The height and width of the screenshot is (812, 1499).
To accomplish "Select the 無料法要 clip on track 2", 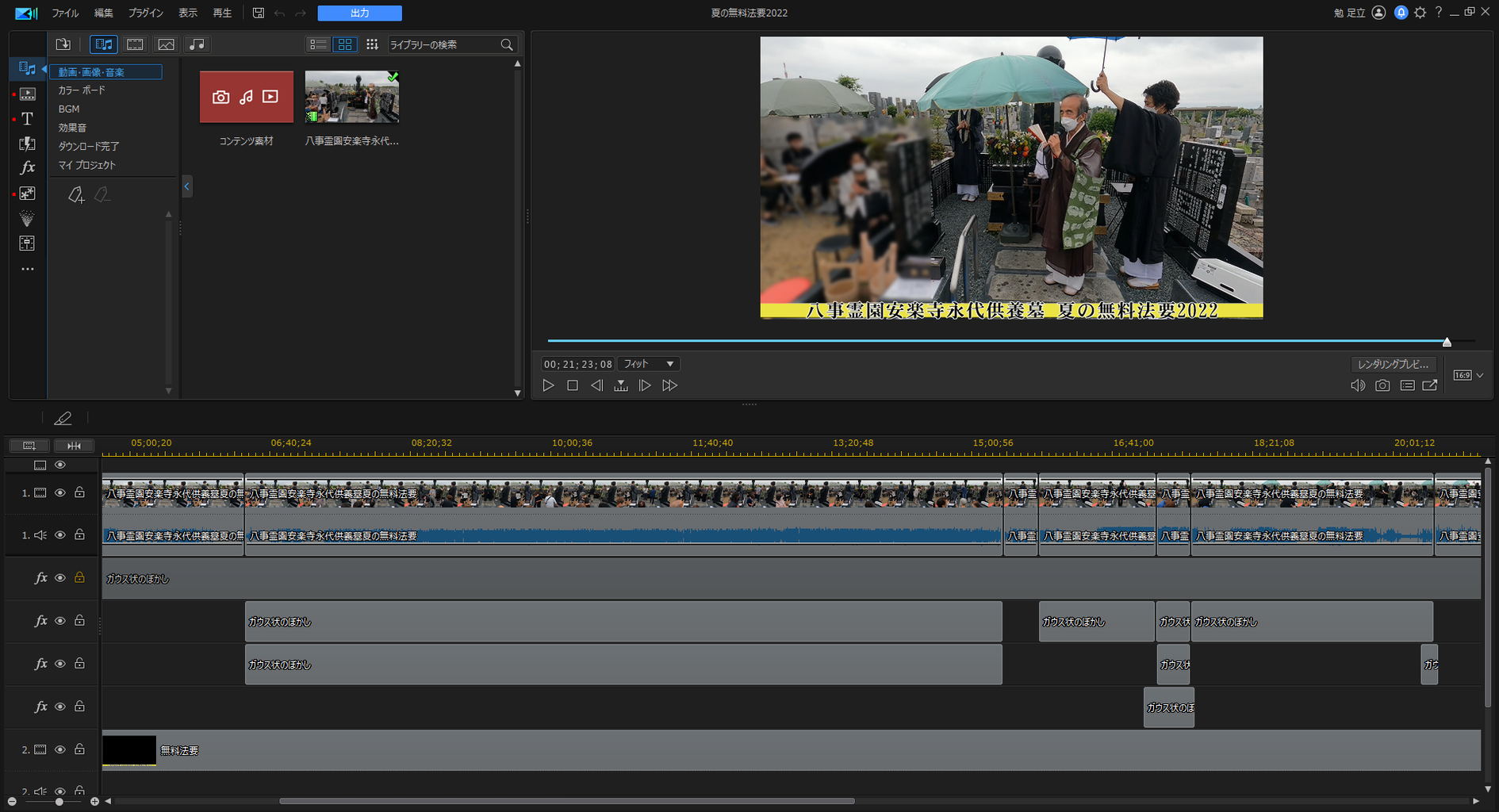I will (x=792, y=750).
